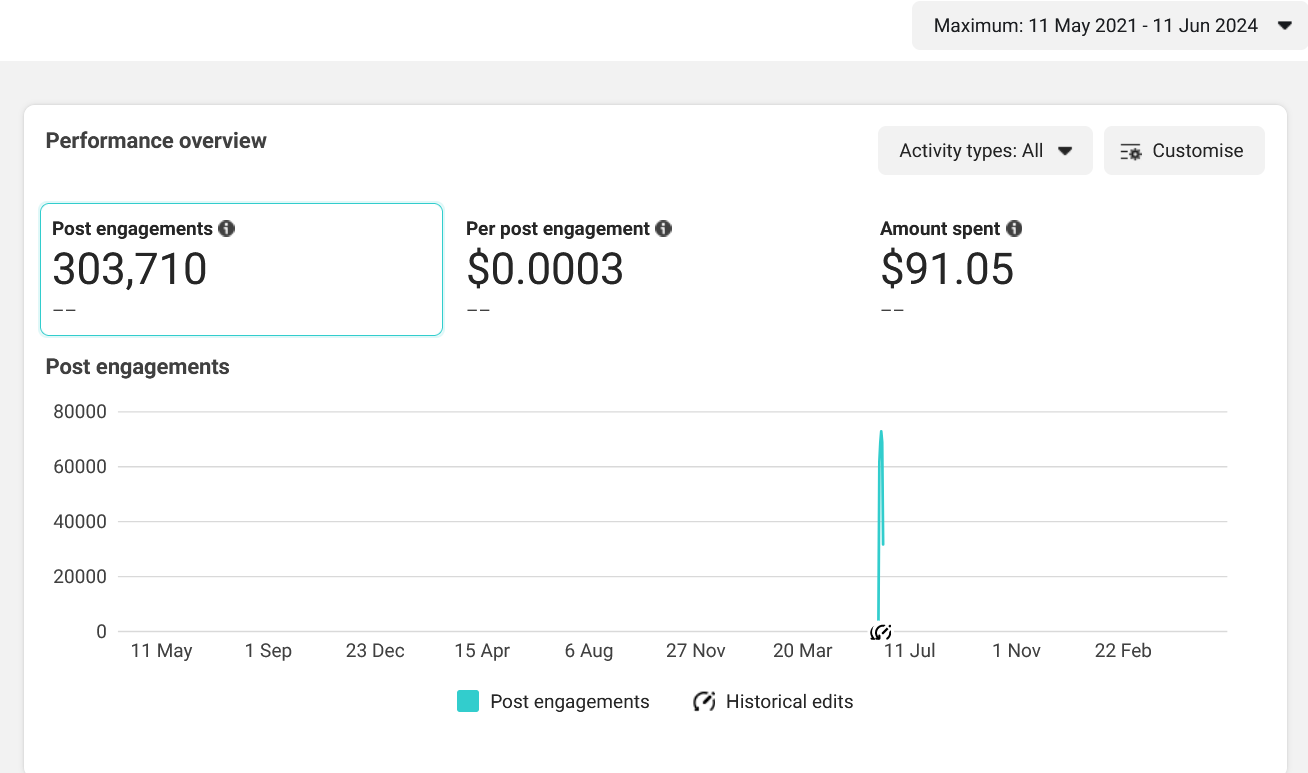The height and width of the screenshot is (773, 1308).
Task: Click caret arrow on date range selector
Action: point(1285,26)
